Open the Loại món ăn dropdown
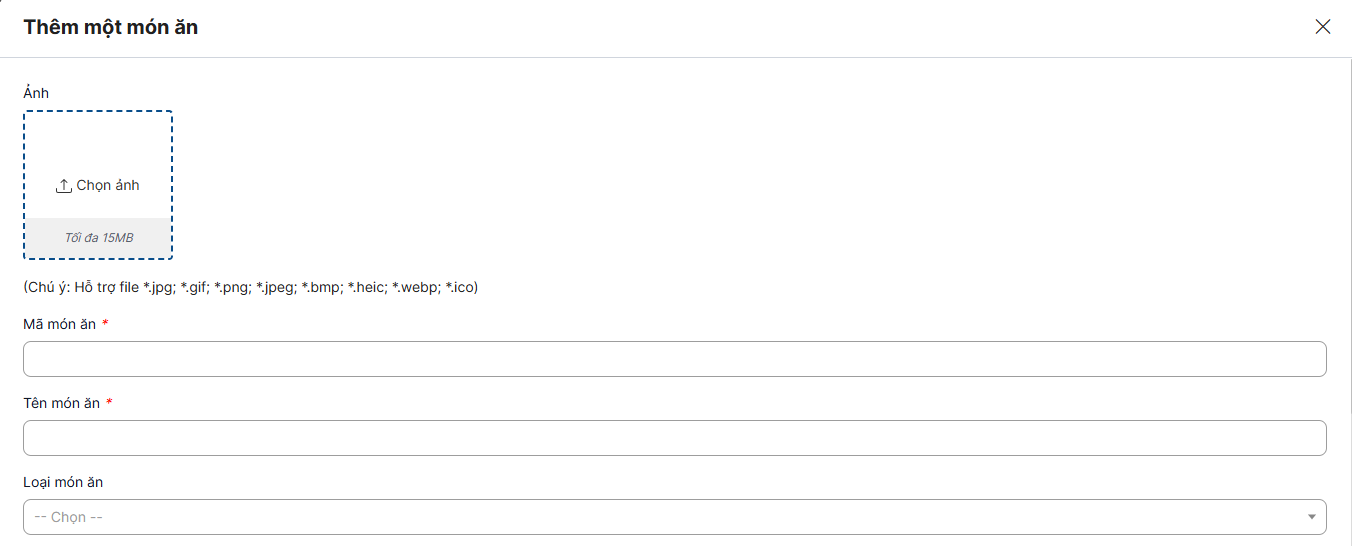This screenshot has height=546, width=1352. coord(674,517)
